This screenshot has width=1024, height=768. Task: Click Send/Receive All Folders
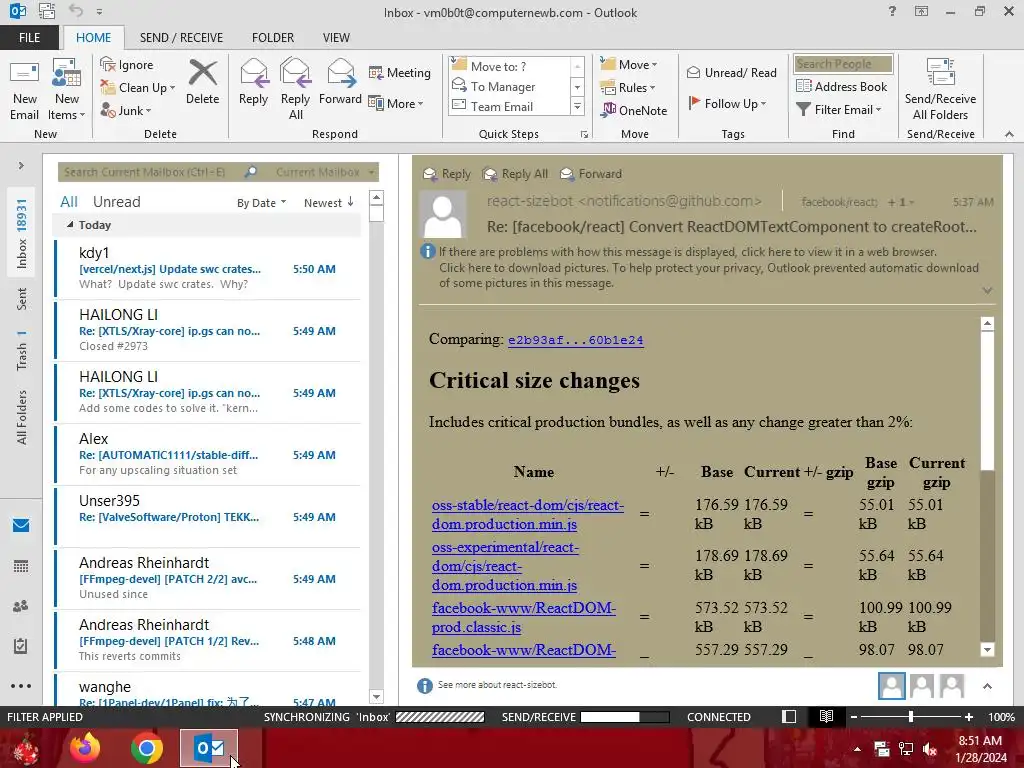point(940,89)
